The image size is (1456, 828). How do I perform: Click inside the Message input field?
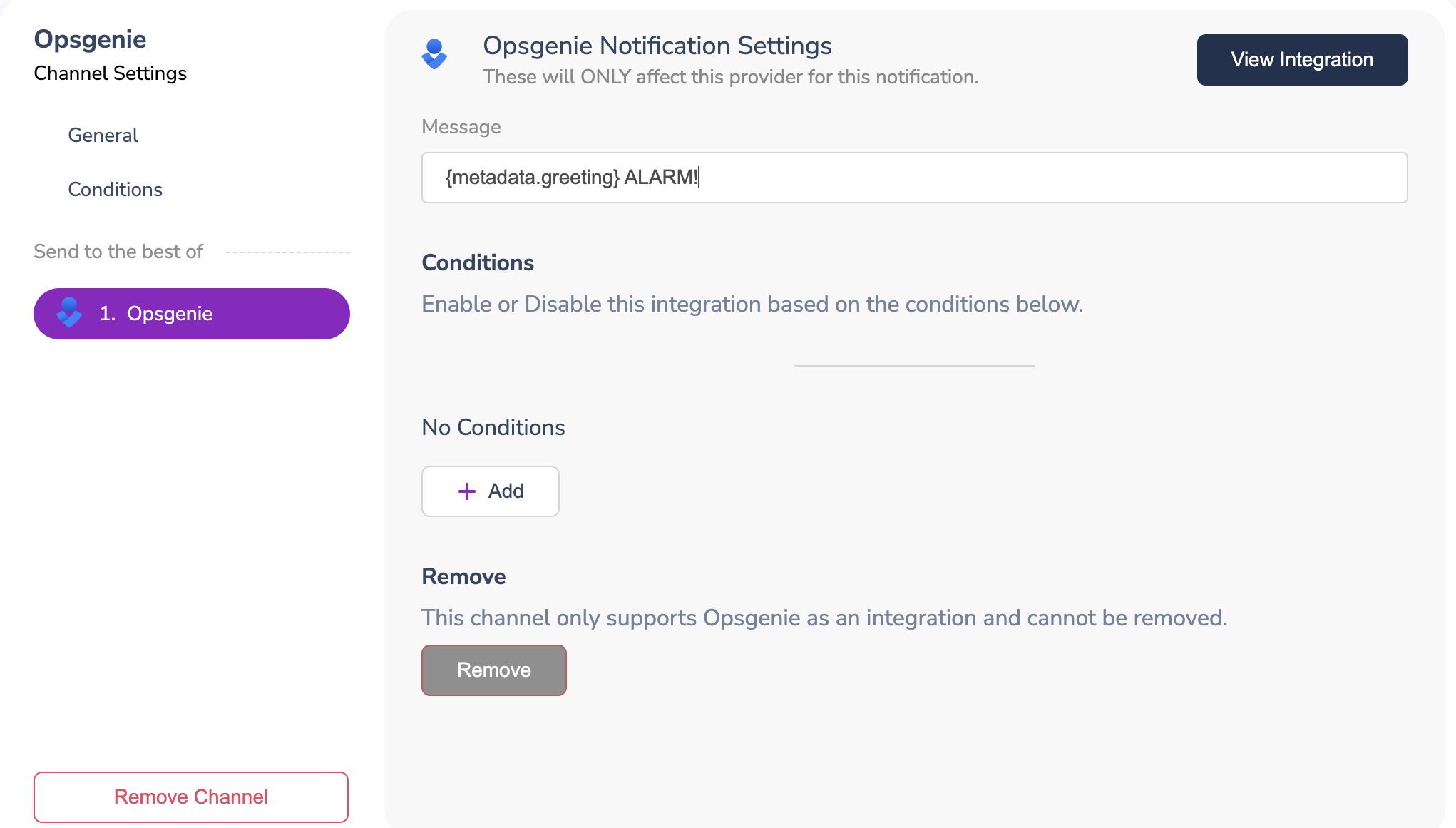(x=913, y=178)
